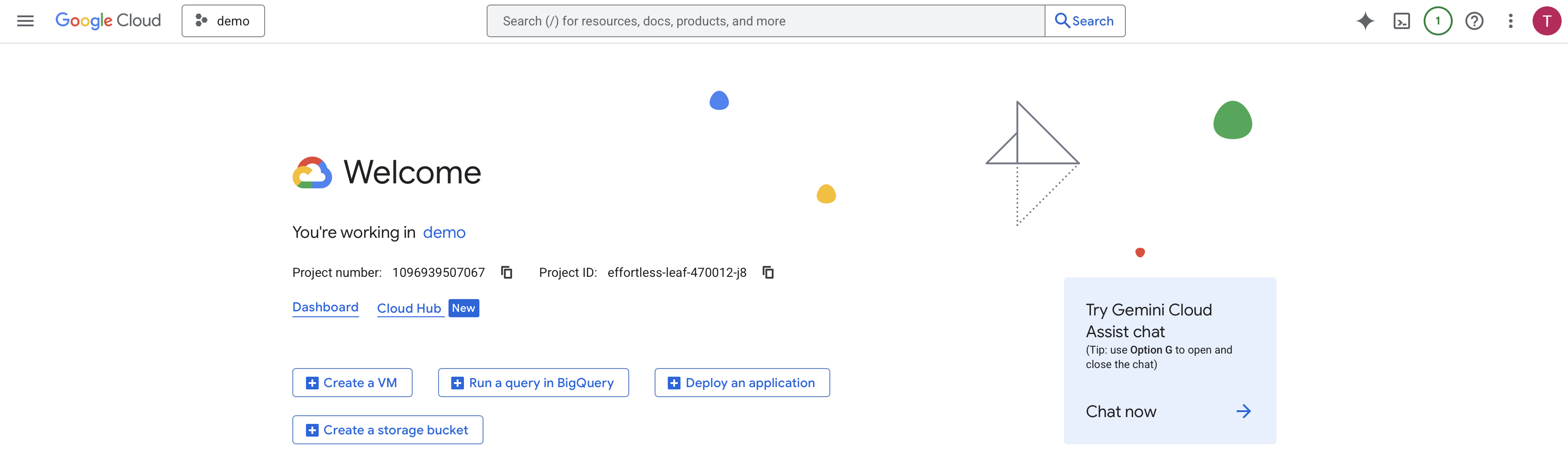1568x472 pixels.
Task: Activate Cloud Shell terminal icon
Action: click(1401, 21)
